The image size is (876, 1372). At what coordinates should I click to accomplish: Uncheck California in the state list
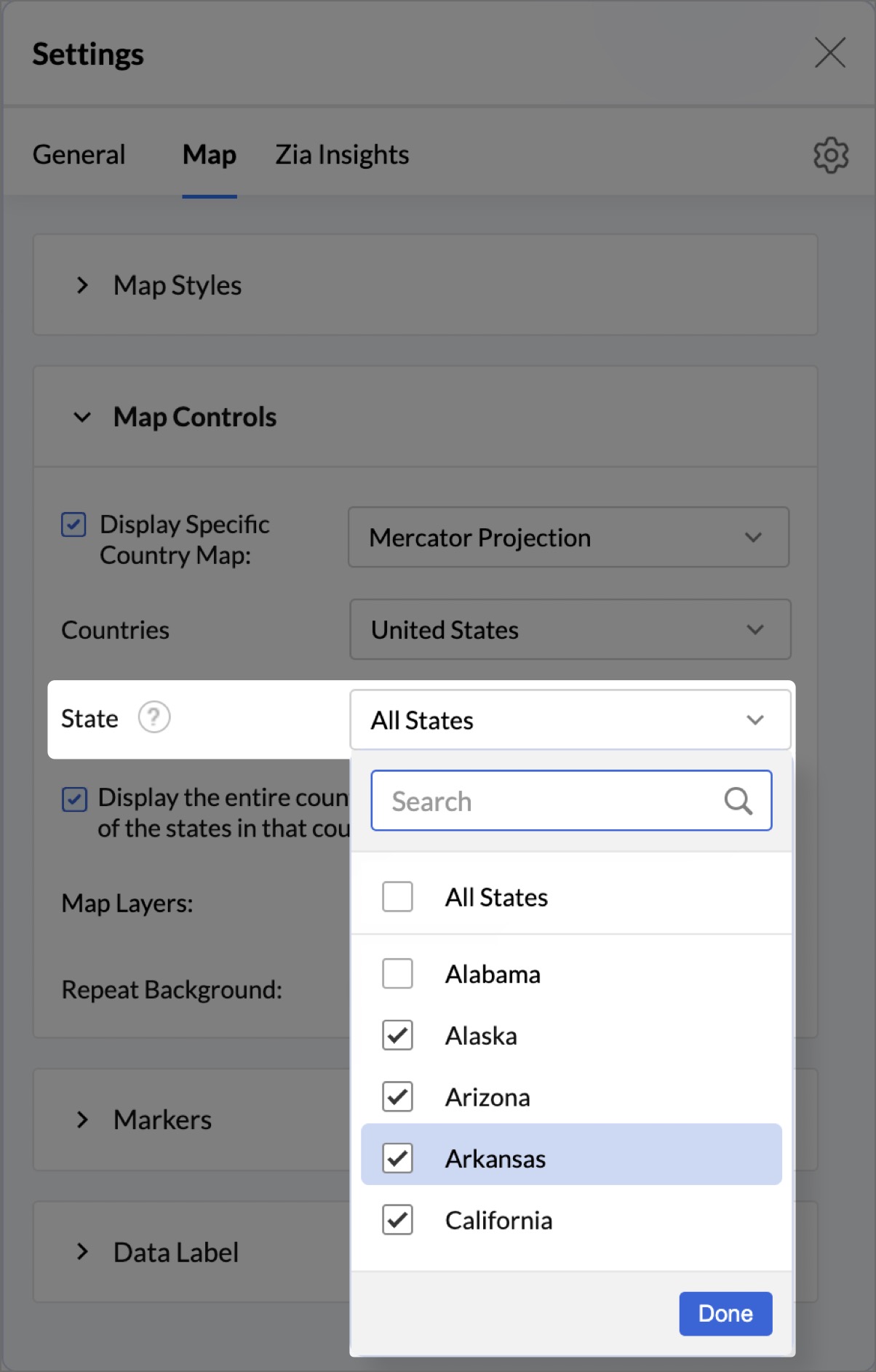[x=397, y=1220]
